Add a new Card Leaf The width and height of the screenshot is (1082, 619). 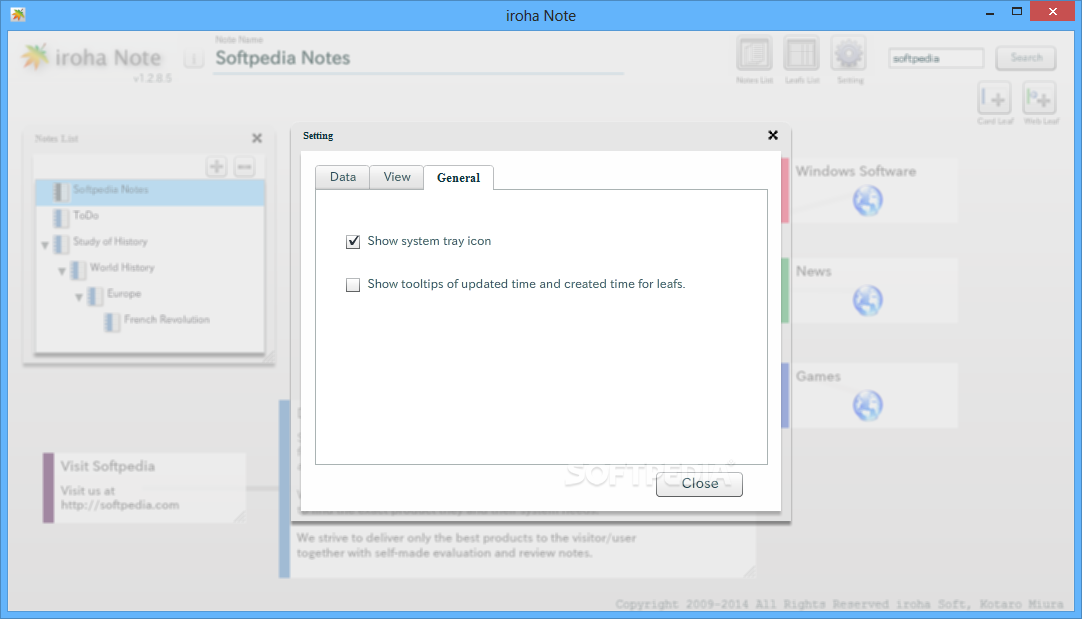(x=994, y=98)
